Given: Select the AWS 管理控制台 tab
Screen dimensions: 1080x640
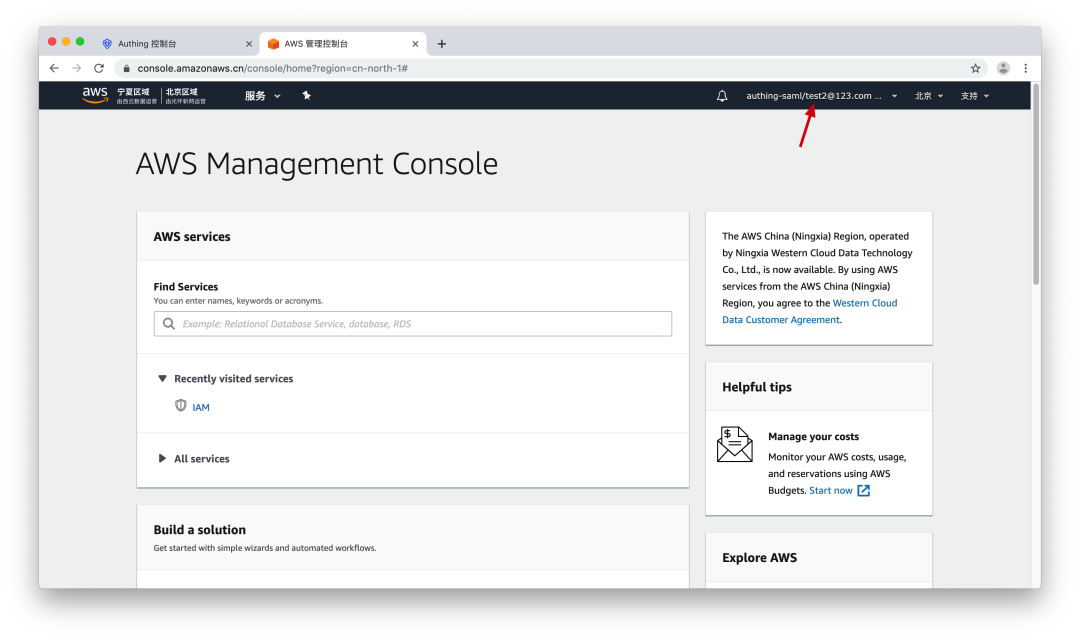Looking at the screenshot, I should click(x=343, y=44).
